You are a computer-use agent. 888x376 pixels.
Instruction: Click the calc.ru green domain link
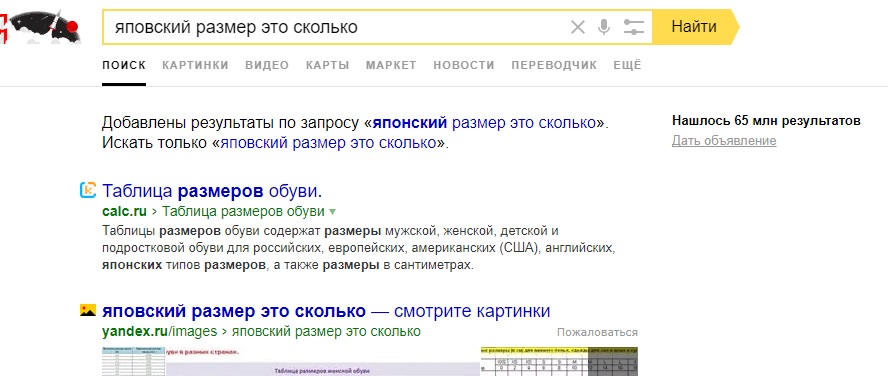click(x=125, y=212)
